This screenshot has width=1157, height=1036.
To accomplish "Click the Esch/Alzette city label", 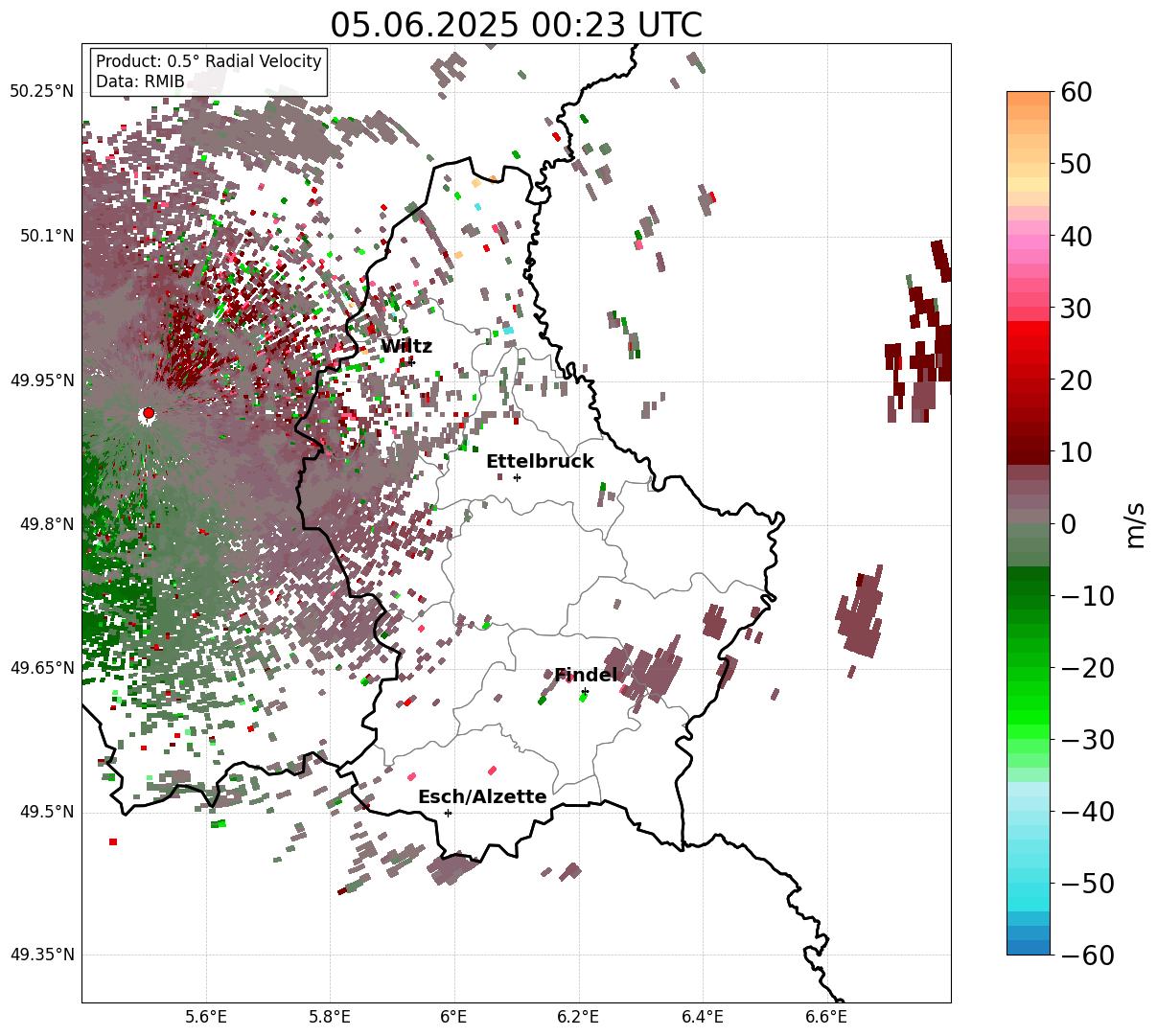I will 482,797.
